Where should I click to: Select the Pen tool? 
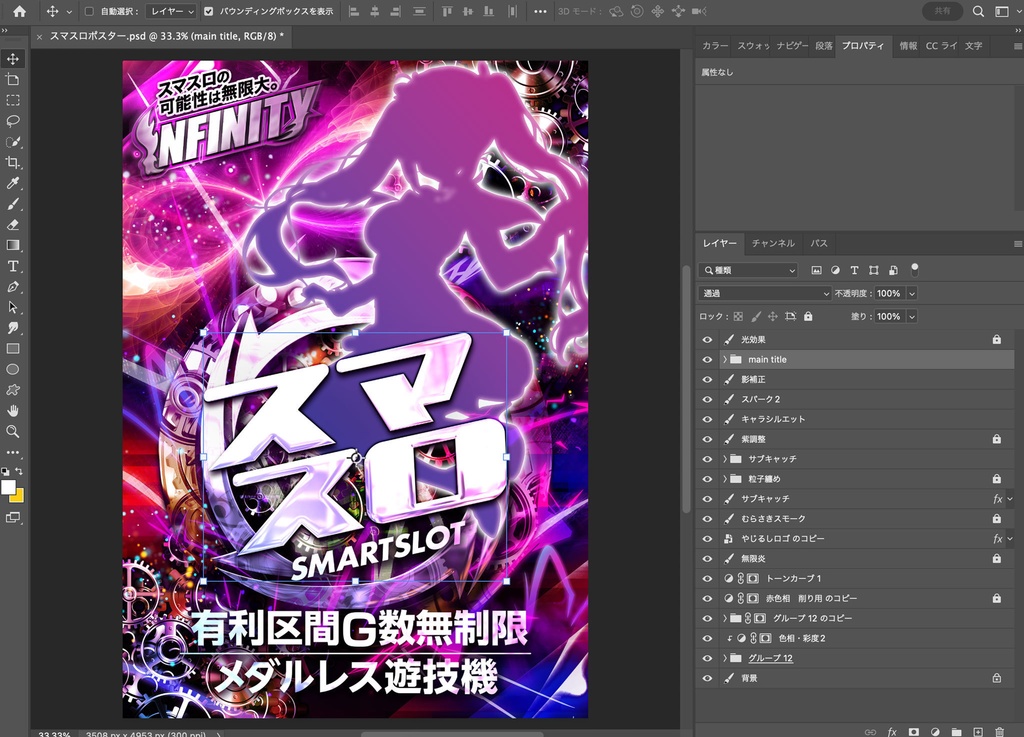(13, 287)
